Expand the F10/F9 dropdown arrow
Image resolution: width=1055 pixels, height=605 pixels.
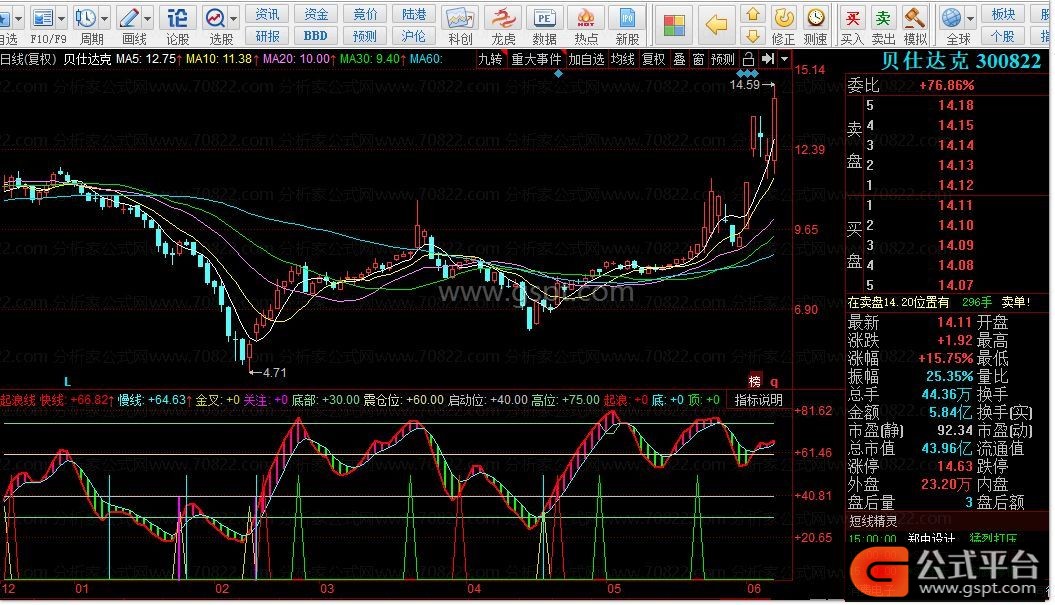[x=62, y=18]
